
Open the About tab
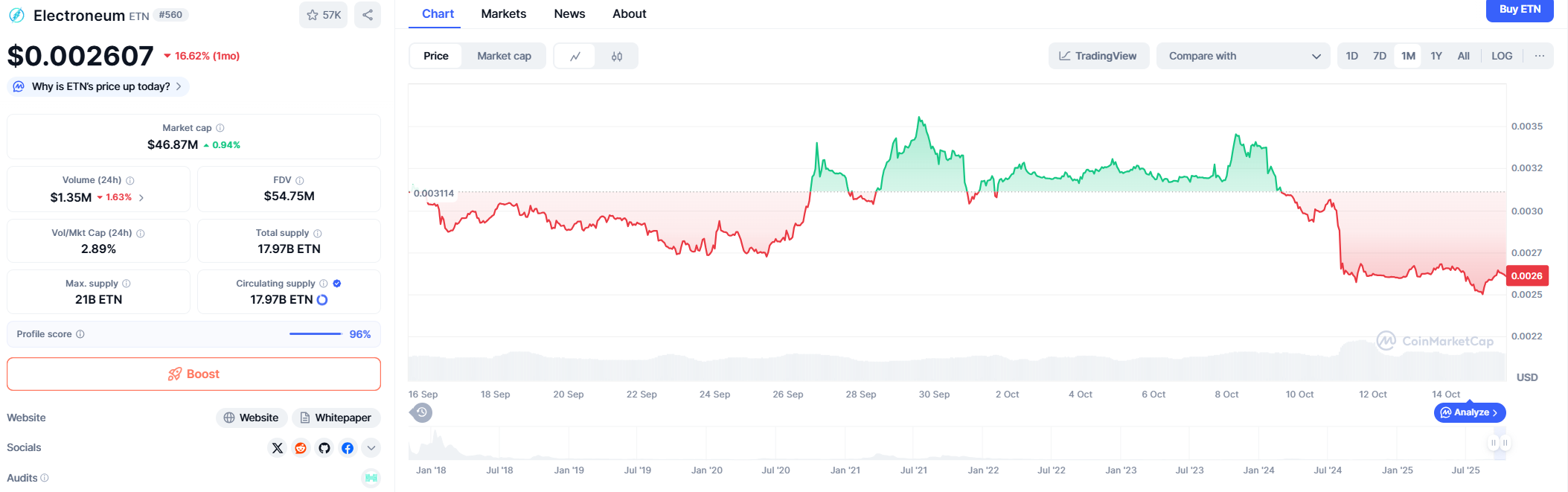click(x=630, y=14)
